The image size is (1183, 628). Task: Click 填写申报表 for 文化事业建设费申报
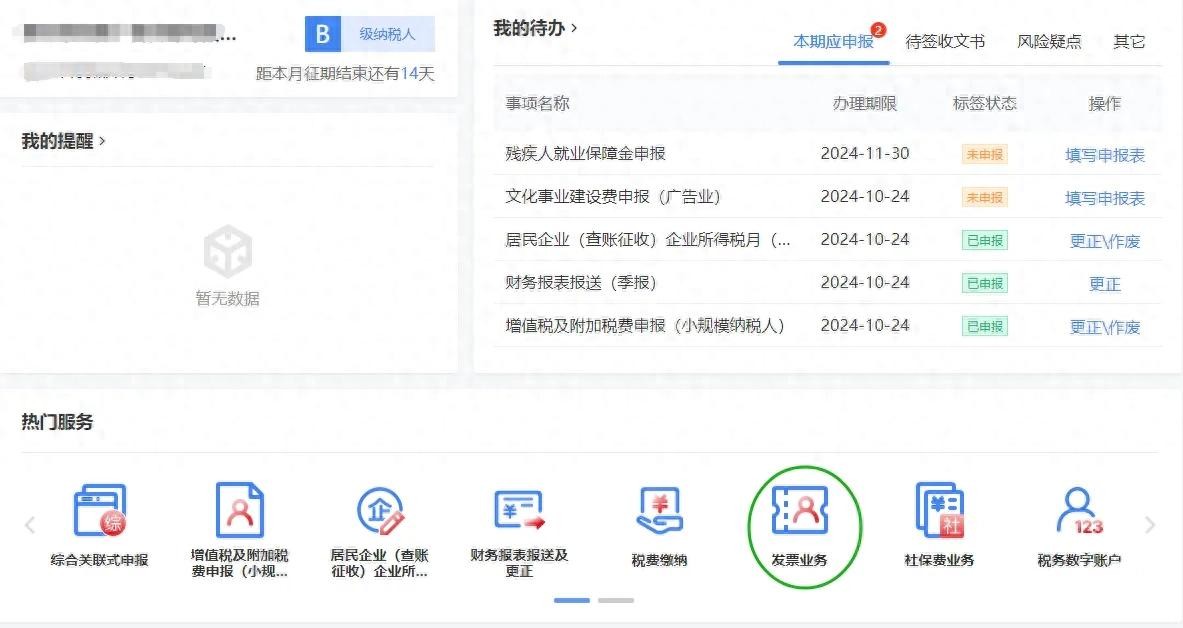[1105, 198]
